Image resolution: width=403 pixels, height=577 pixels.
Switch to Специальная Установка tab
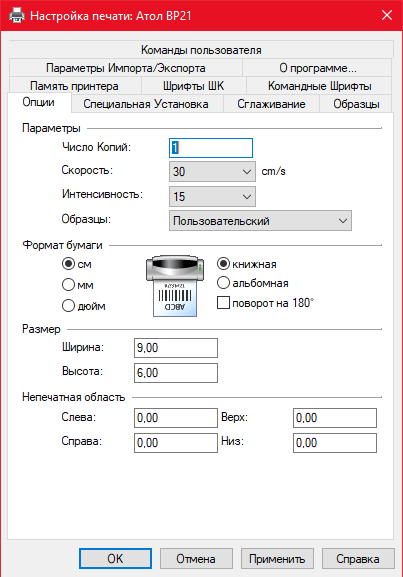146,104
